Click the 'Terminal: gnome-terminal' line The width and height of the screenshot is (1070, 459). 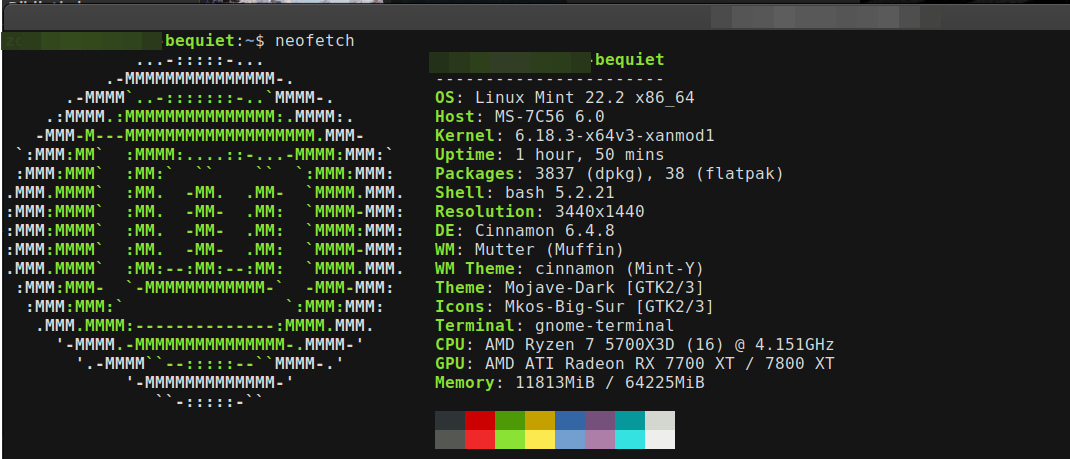point(555,326)
